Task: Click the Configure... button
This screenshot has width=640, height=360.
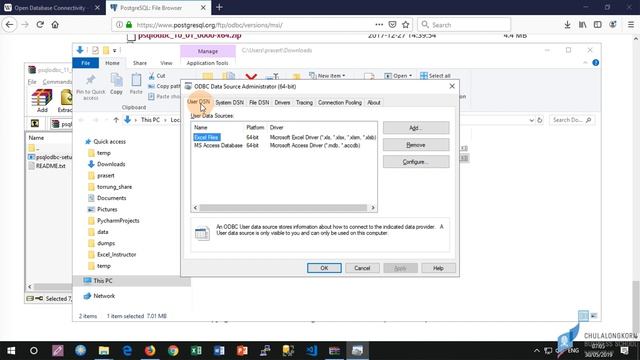Action: pyautogui.click(x=416, y=162)
